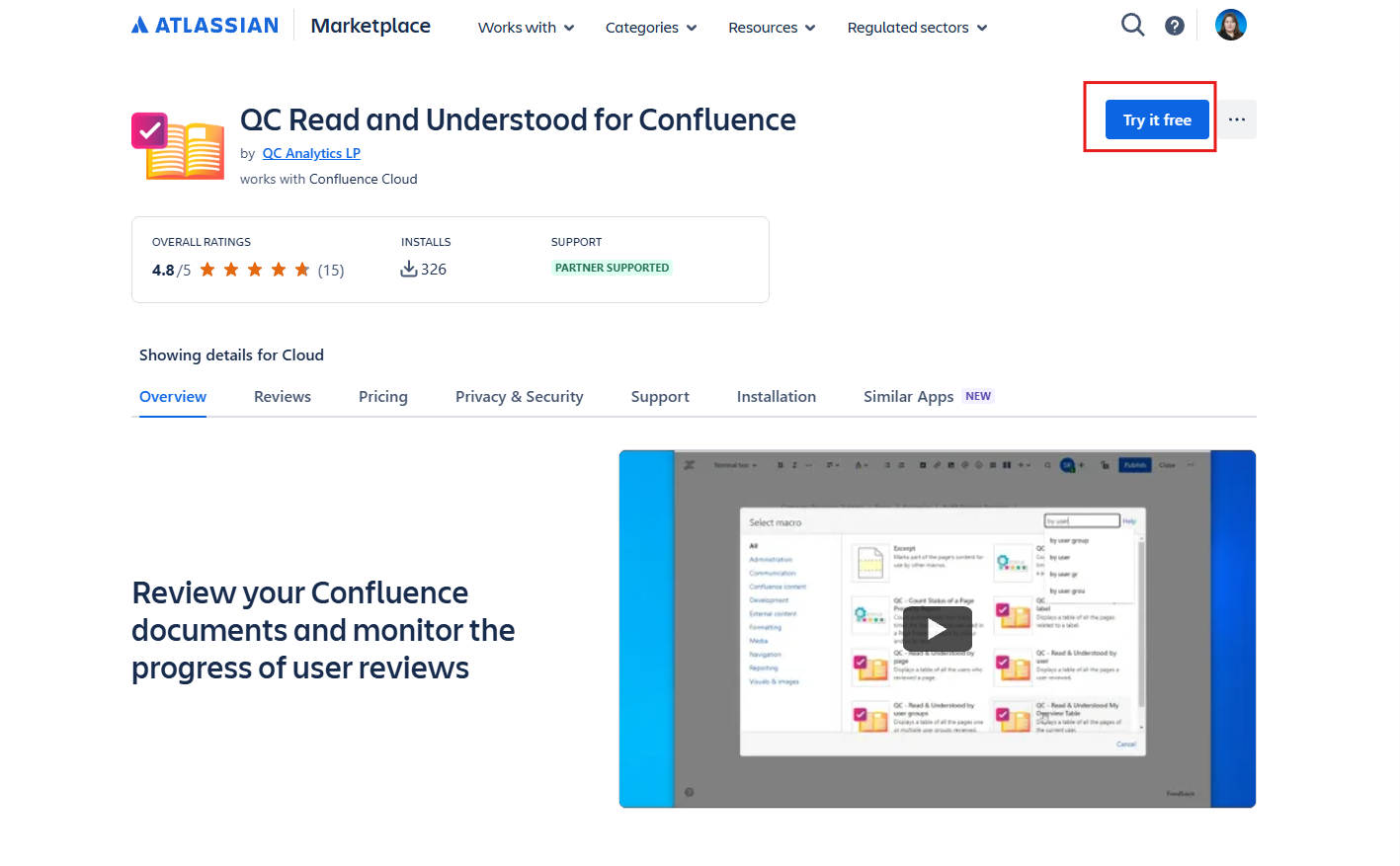Click the installs download icon
The image size is (1400, 866).
tap(408, 269)
